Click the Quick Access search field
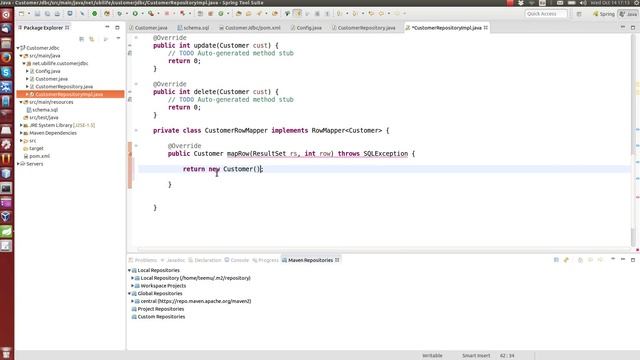The image size is (640, 360). click(546, 14)
